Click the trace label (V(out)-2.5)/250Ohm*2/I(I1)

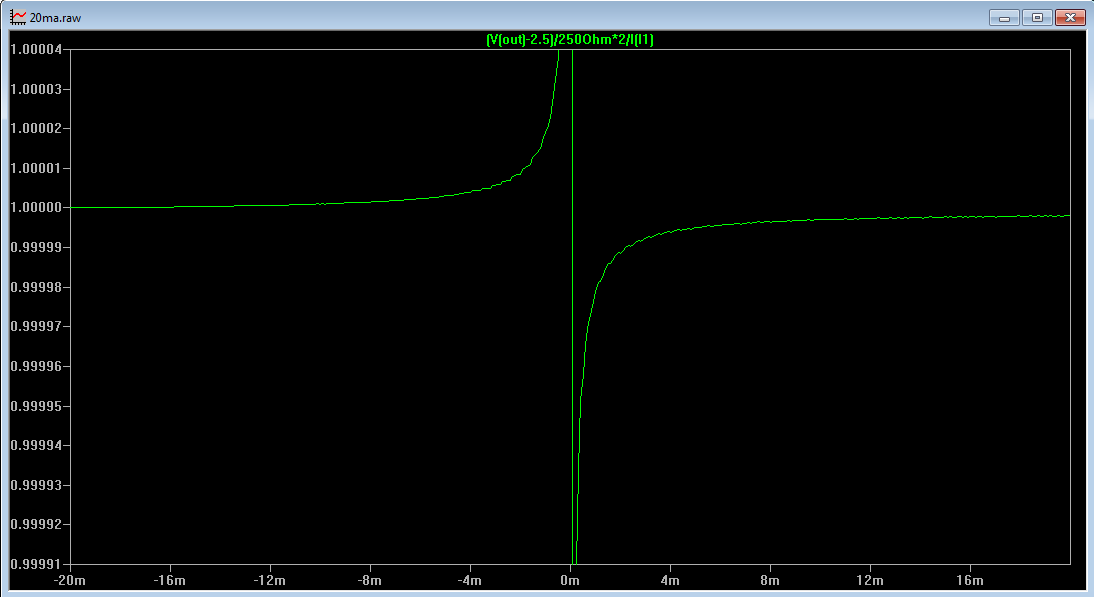click(570, 40)
